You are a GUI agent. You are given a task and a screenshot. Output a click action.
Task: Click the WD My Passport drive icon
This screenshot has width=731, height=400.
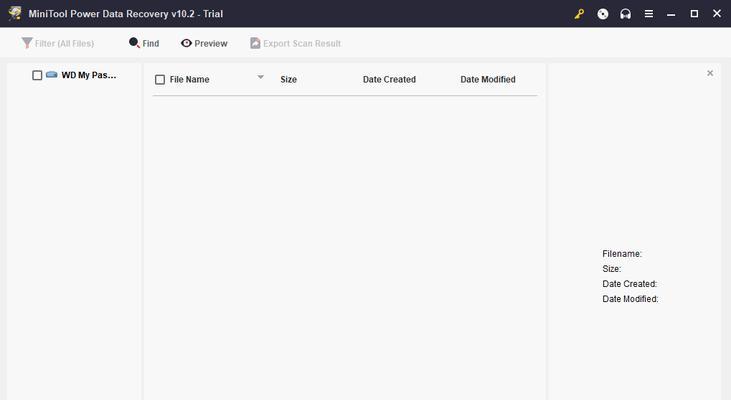[x=51, y=75]
